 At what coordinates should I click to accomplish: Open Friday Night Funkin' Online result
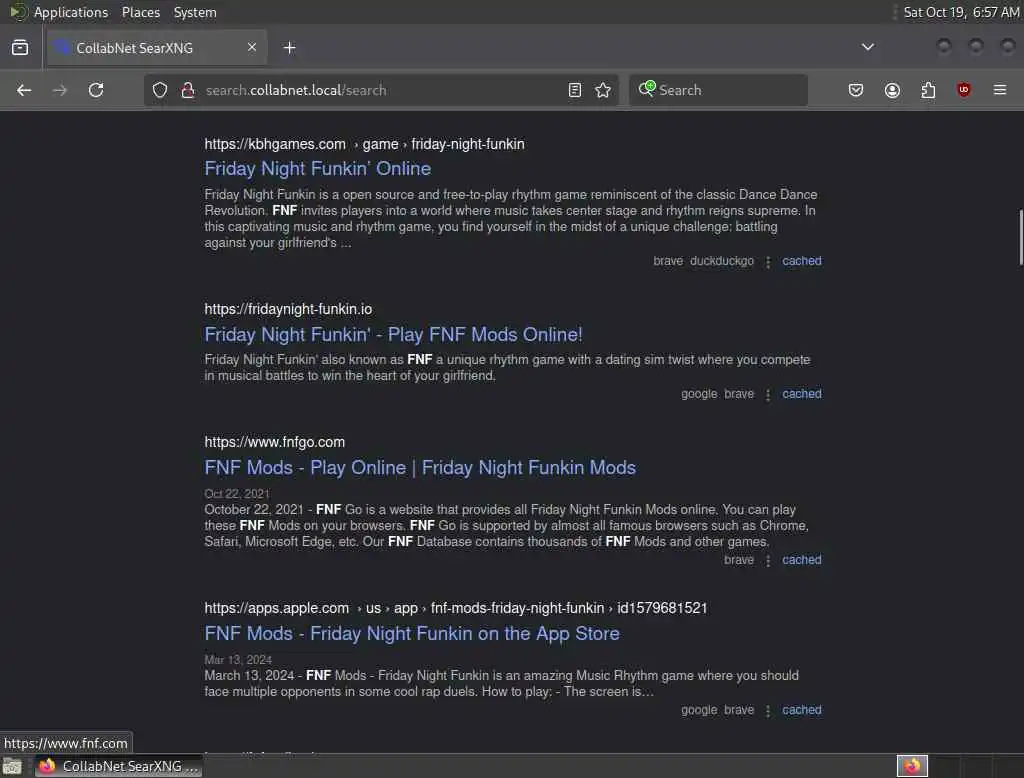[x=317, y=169]
